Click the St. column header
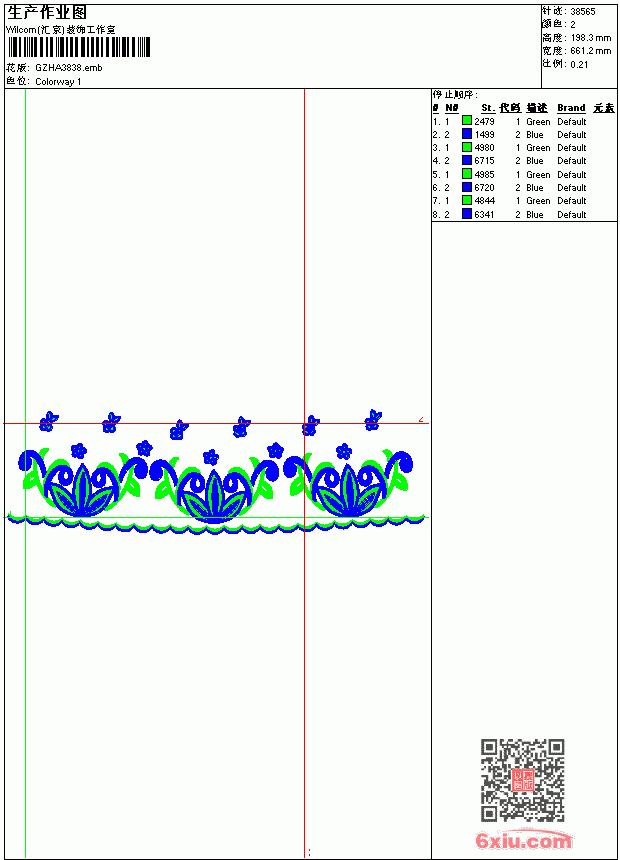 click(x=488, y=108)
